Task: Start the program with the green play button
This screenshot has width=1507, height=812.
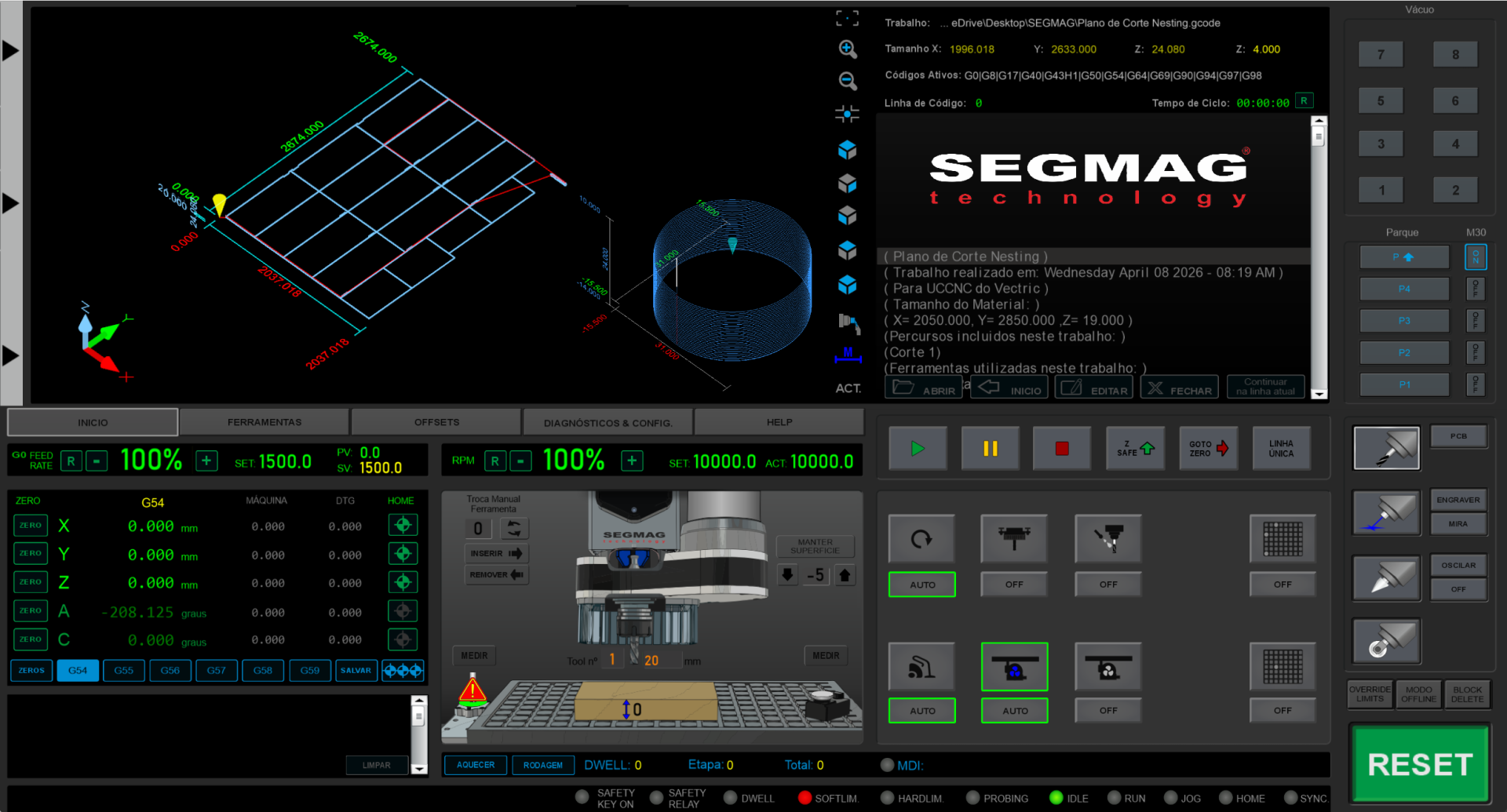Action: (918, 449)
